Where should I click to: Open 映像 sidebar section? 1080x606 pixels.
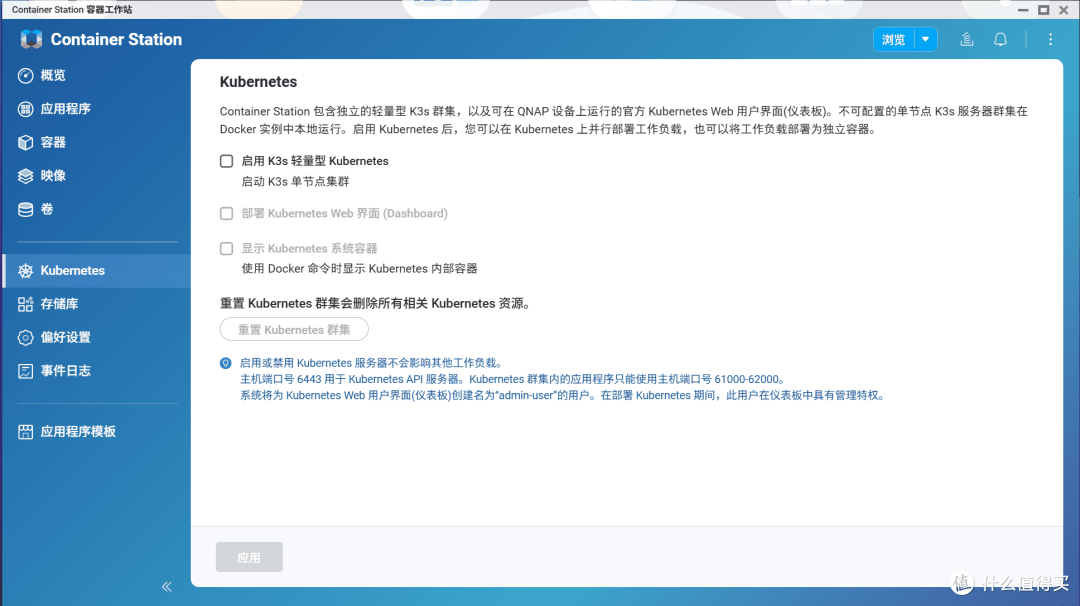[x=53, y=176]
